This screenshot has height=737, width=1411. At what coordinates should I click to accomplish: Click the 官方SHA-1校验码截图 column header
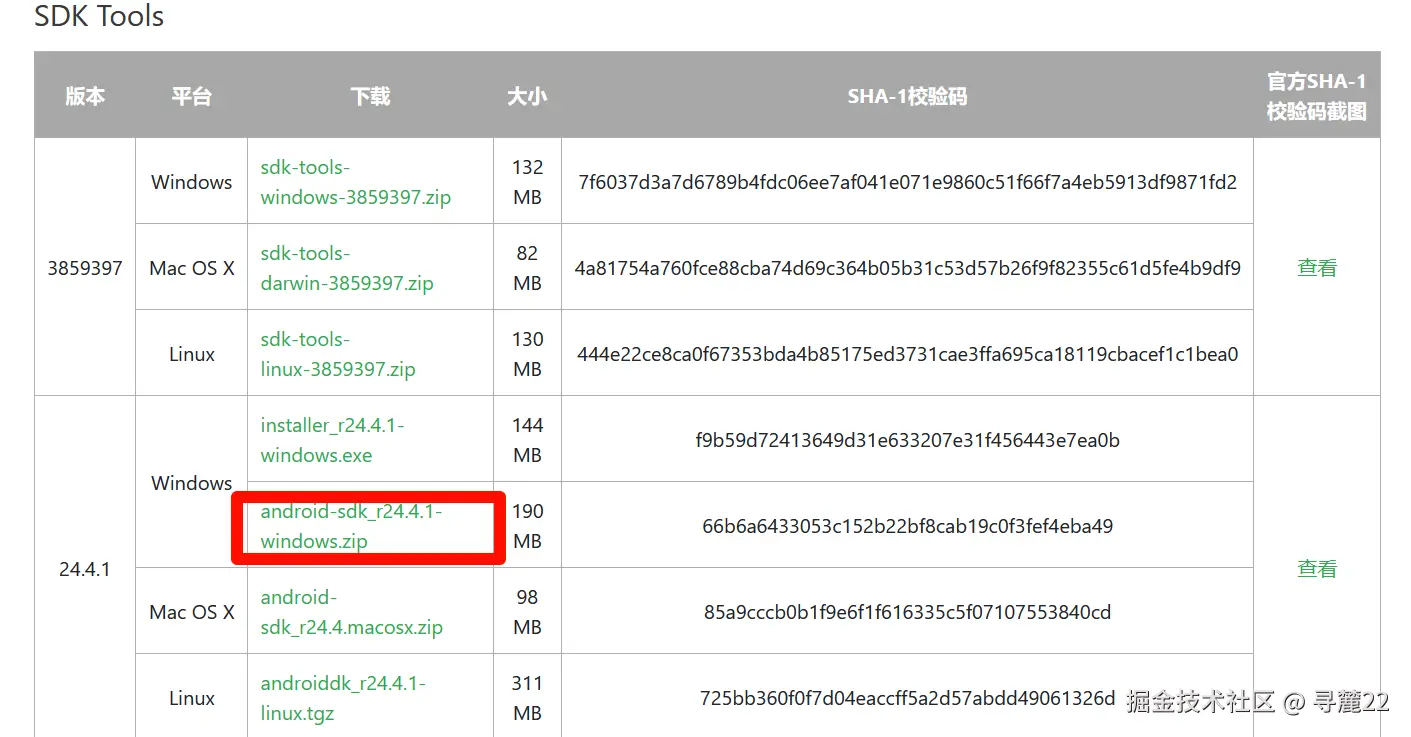tap(1316, 96)
